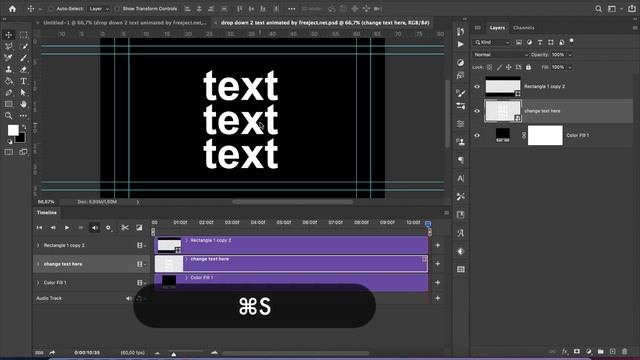This screenshot has height=360, width=640.
Task: Open the Fill value dropdown arrow
Action: 570,67
